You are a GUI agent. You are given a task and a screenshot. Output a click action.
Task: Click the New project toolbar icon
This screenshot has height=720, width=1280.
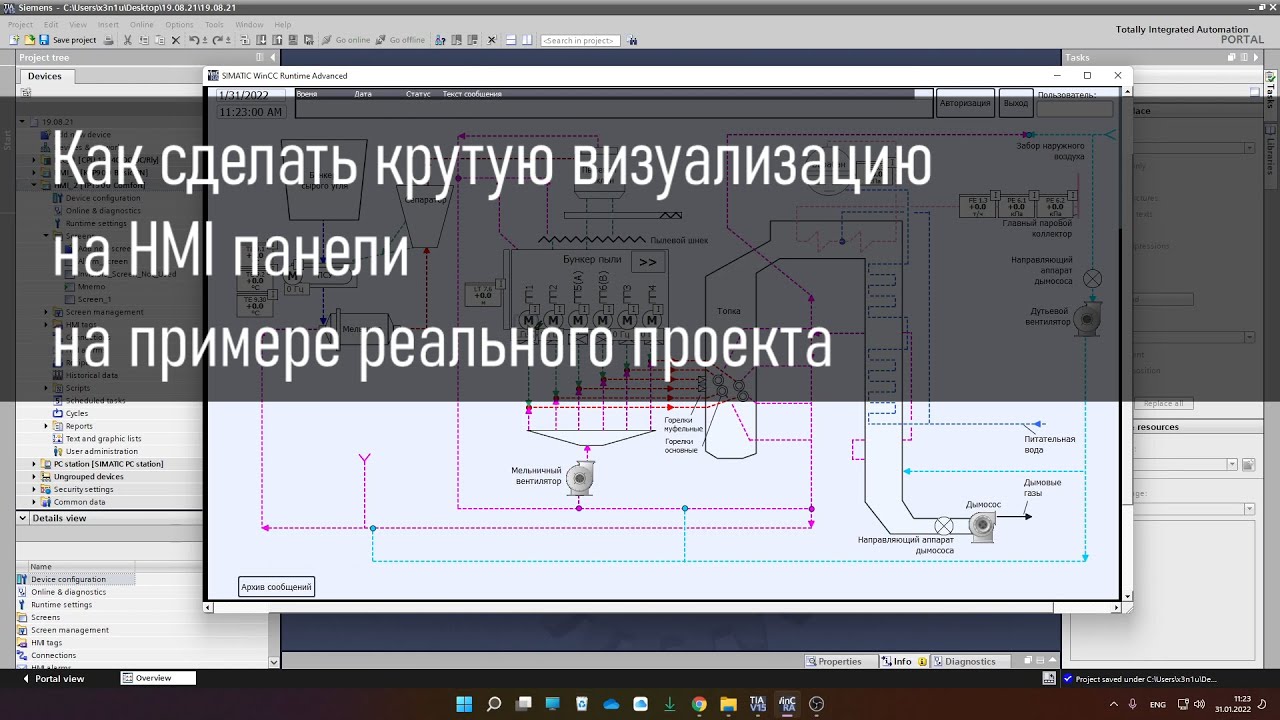pos(14,40)
